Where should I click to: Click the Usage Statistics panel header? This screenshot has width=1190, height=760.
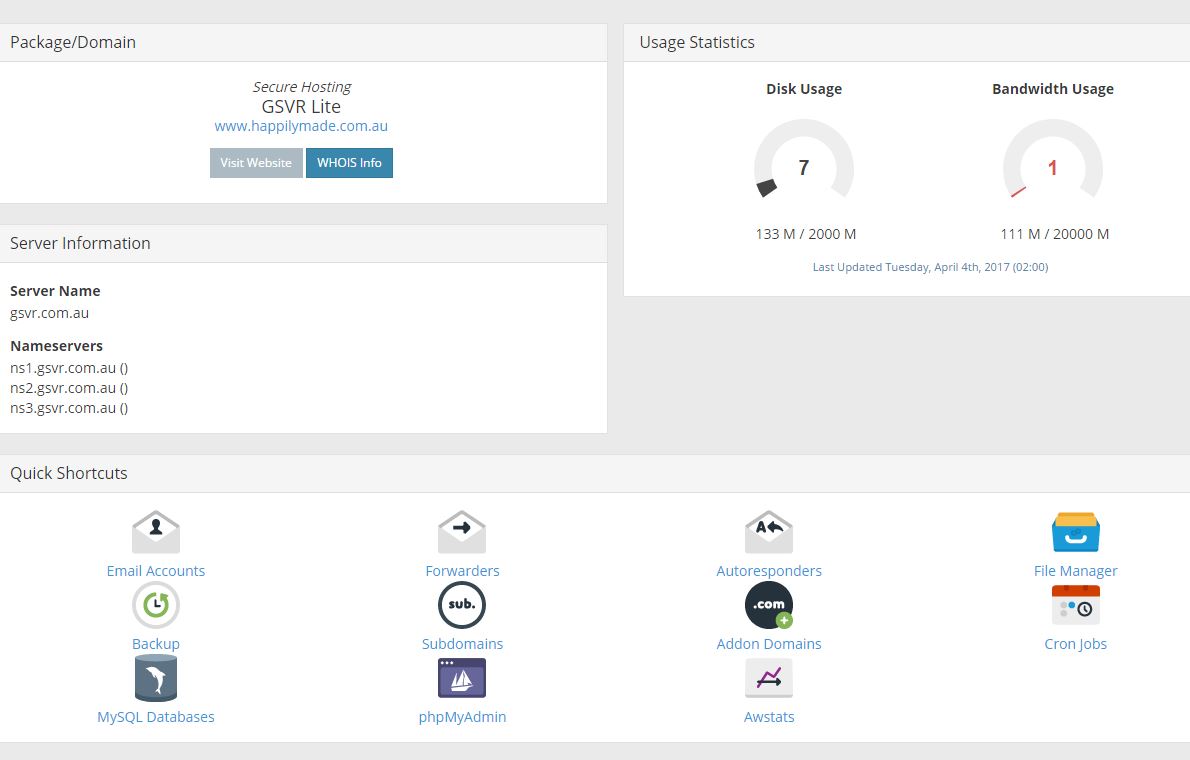click(x=697, y=42)
